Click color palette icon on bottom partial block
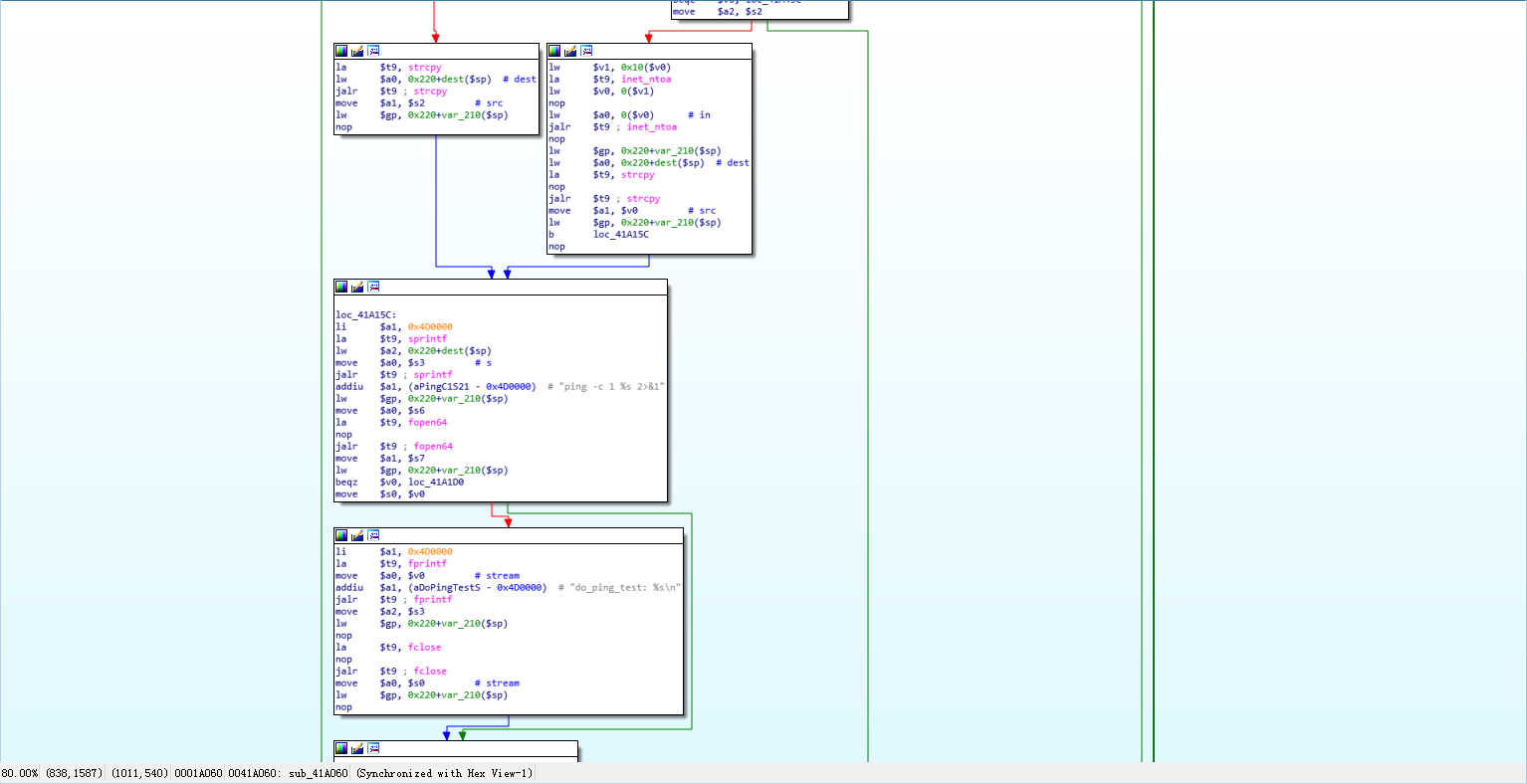Viewport: 1527px width, 784px height. click(x=341, y=748)
